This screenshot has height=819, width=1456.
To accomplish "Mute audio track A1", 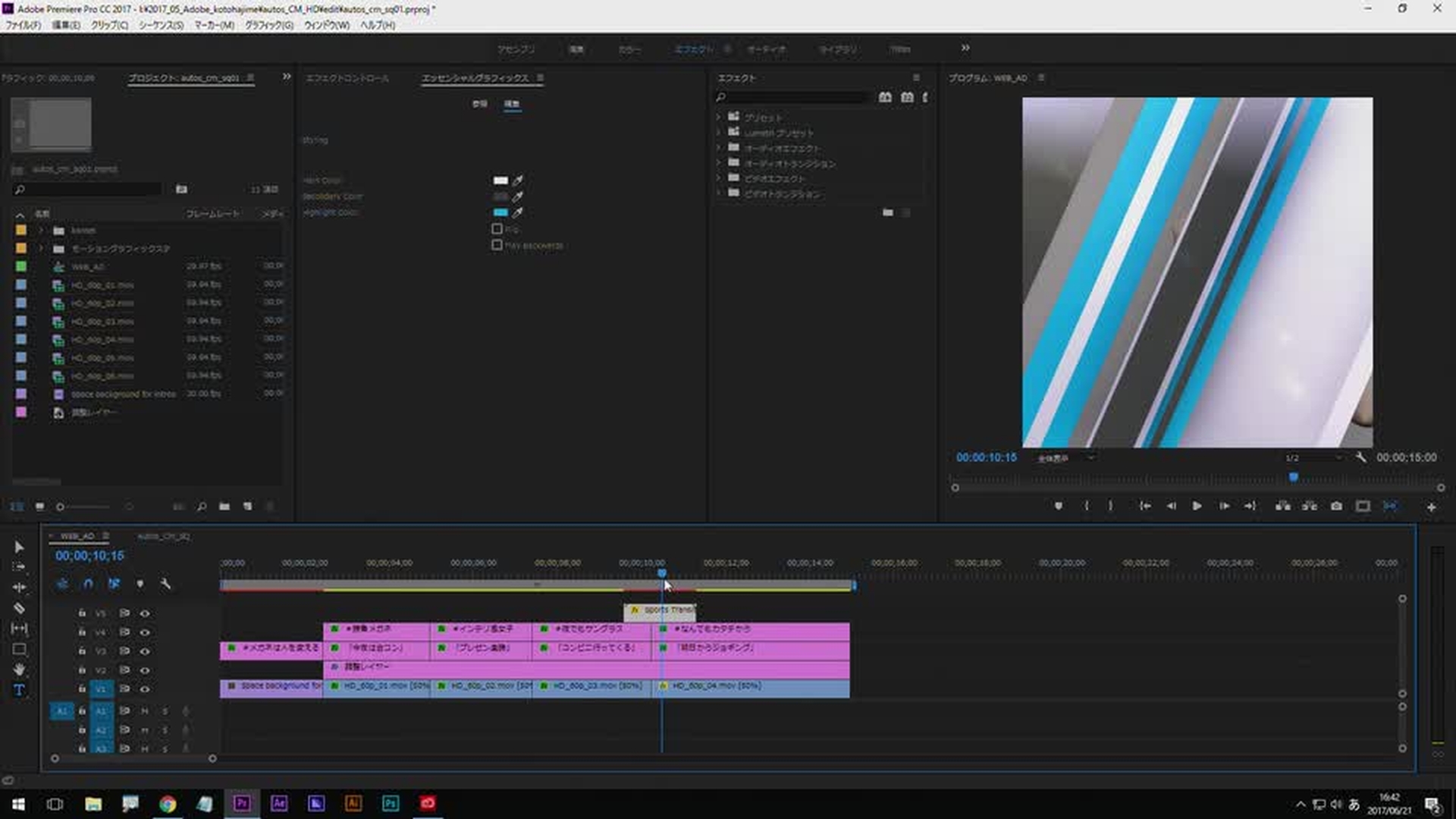I will pos(144,711).
